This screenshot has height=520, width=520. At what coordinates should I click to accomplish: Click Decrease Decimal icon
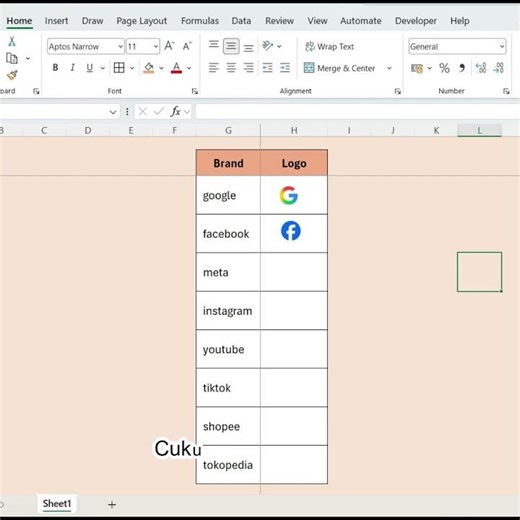click(498, 68)
